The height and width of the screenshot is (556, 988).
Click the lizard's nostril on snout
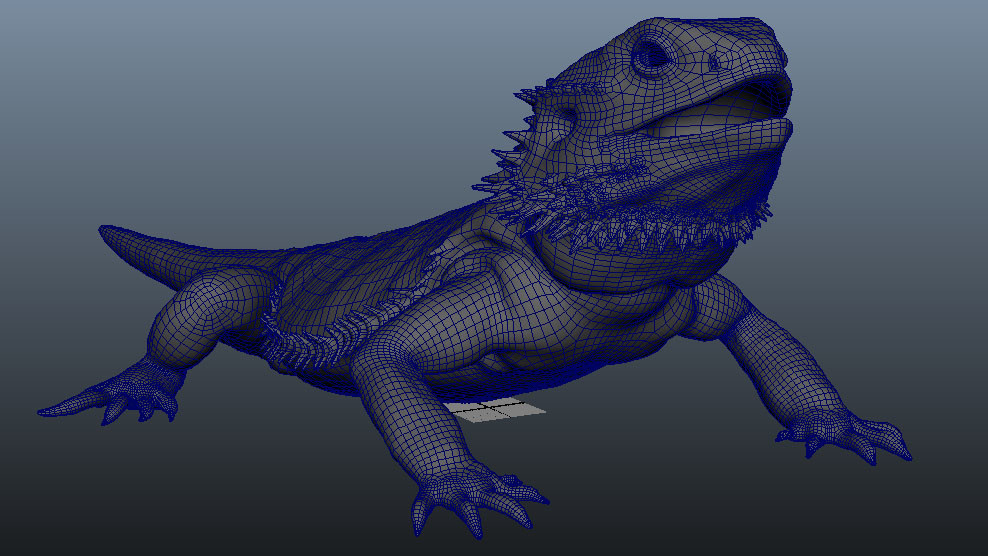pyautogui.click(x=715, y=62)
